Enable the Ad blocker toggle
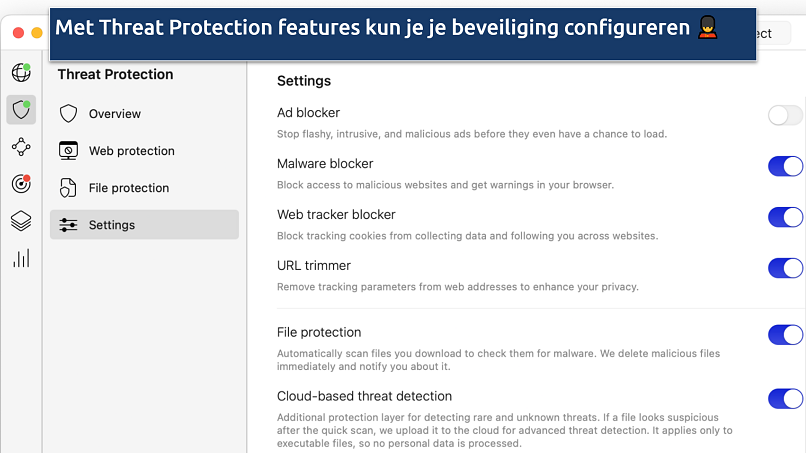The width and height of the screenshot is (806, 453). click(x=785, y=115)
